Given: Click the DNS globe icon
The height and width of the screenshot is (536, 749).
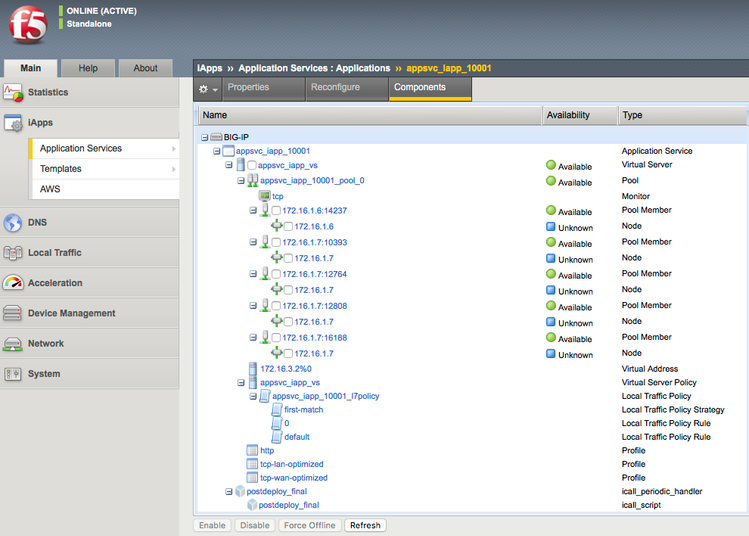Looking at the screenshot, I should point(13,223).
